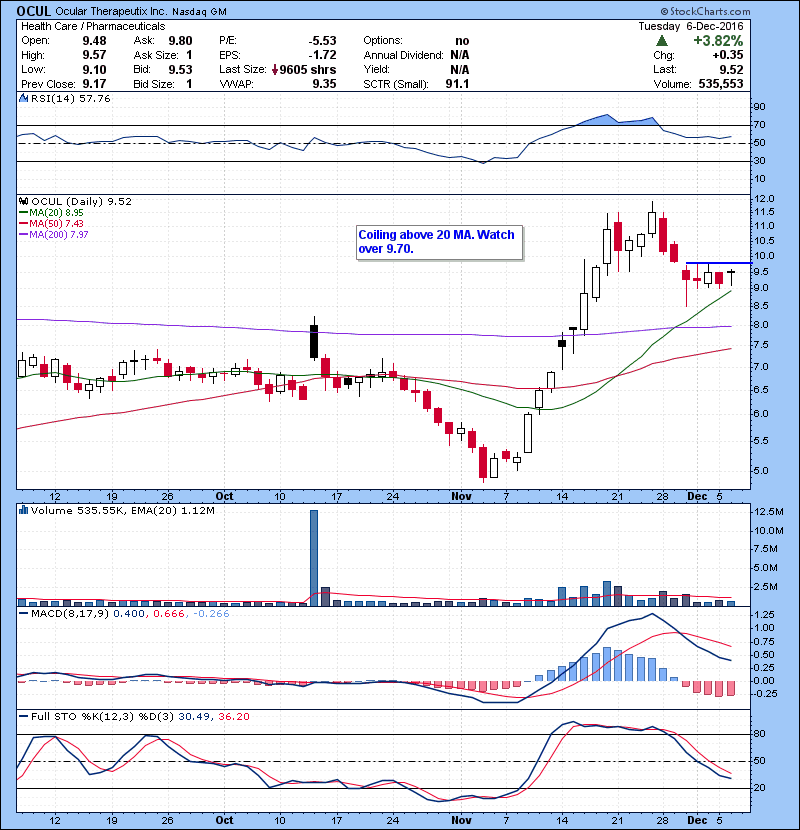The height and width of the screenshot is (830, 800).
Task: Click the 12.5M volume axis label
Action: coord(768,511)
